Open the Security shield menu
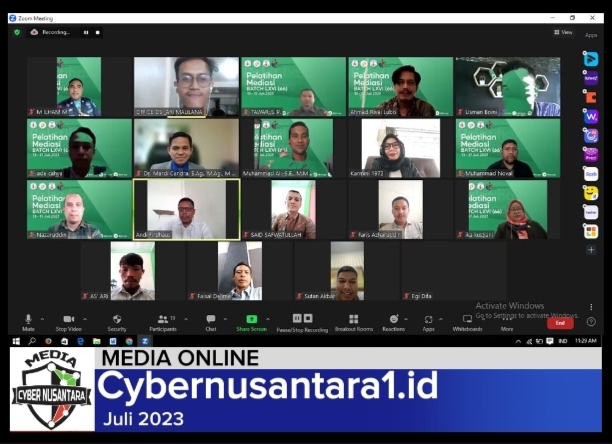The width and height of the screenshot is (612, 444). (x=117, y=322)
